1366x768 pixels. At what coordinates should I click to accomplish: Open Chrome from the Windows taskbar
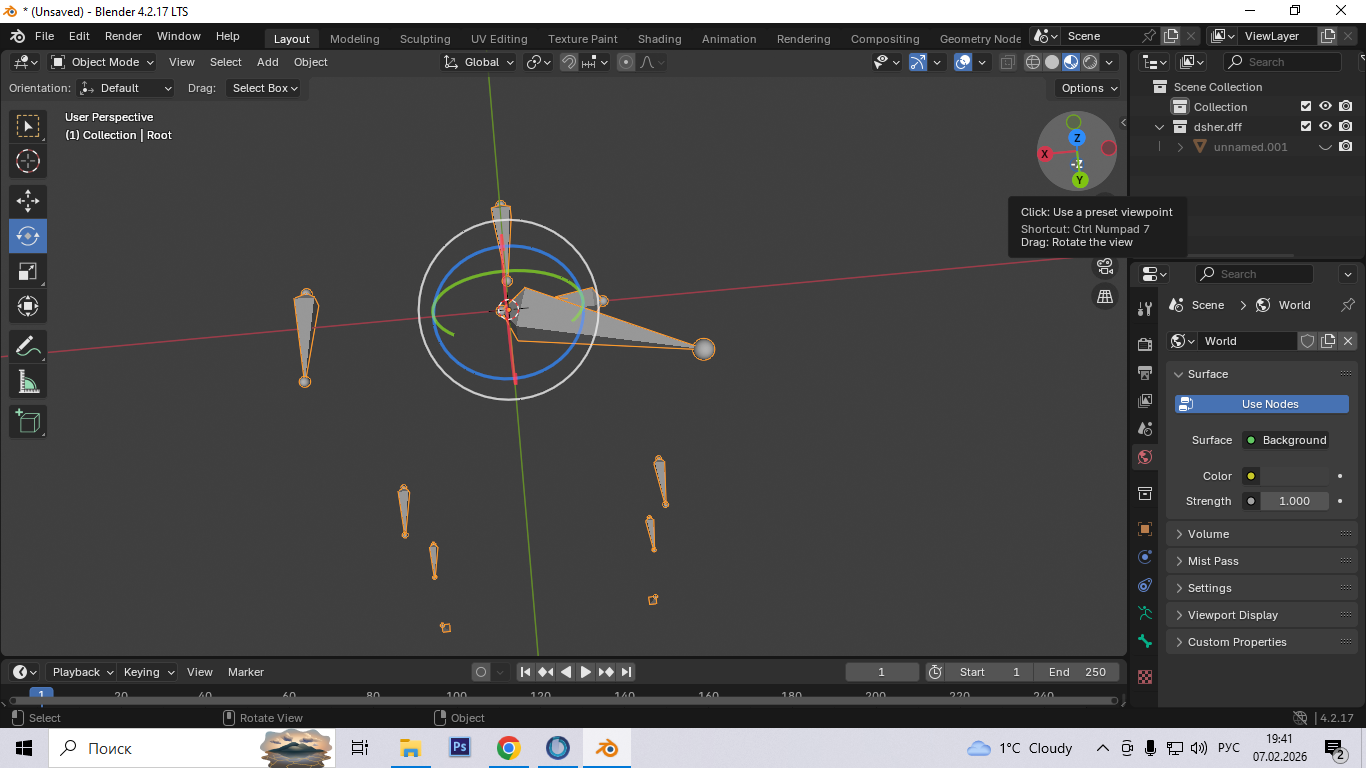[508, 748]
